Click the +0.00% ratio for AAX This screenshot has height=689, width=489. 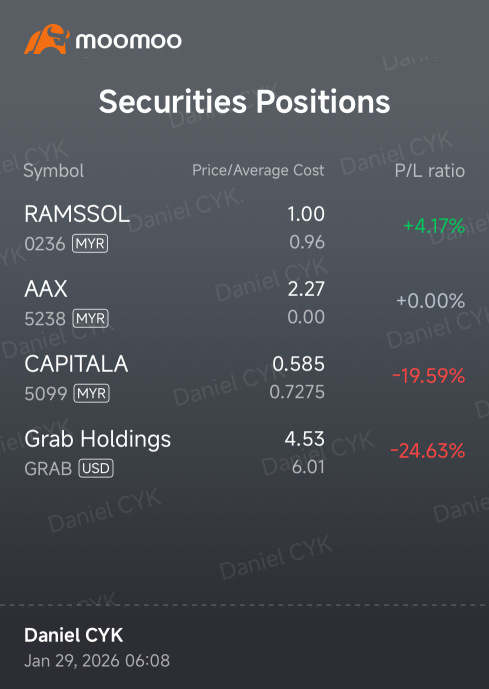pos(431,301)
